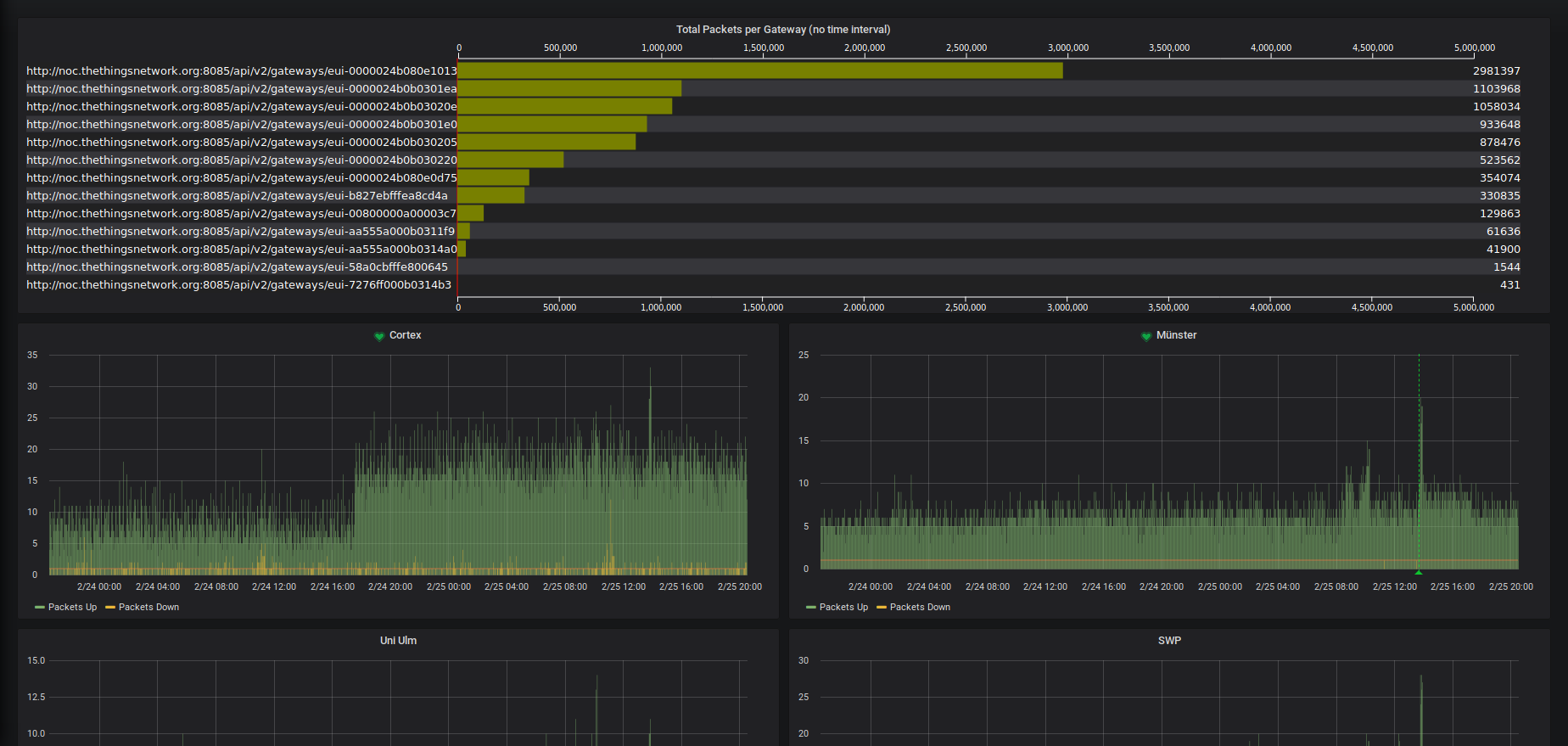
Task: Open the Münster panel title menu
Action: pyautogui.click(x=1176, y=335)
